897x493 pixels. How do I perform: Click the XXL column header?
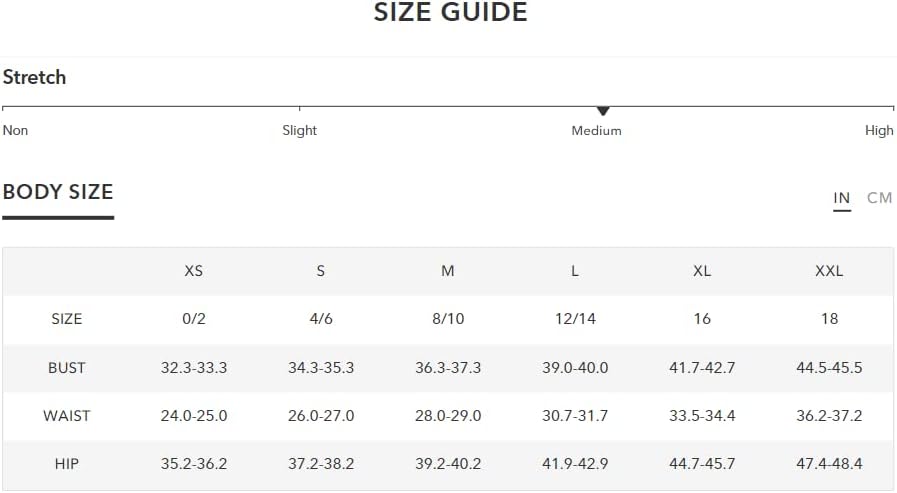pos(829,271)
